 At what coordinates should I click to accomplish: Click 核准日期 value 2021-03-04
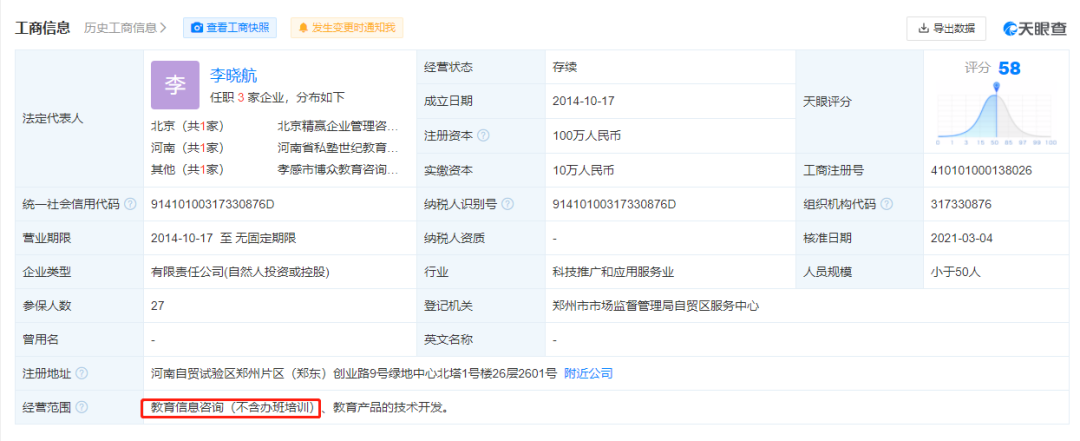(962, 238)
